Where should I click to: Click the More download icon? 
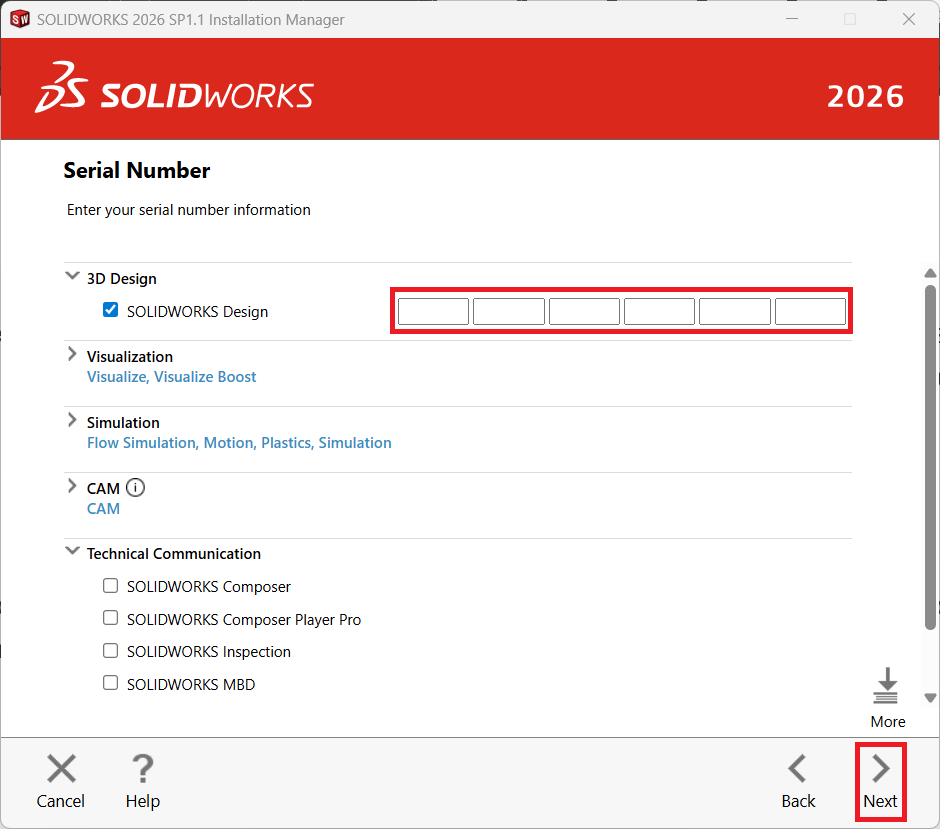click(886, 687)
